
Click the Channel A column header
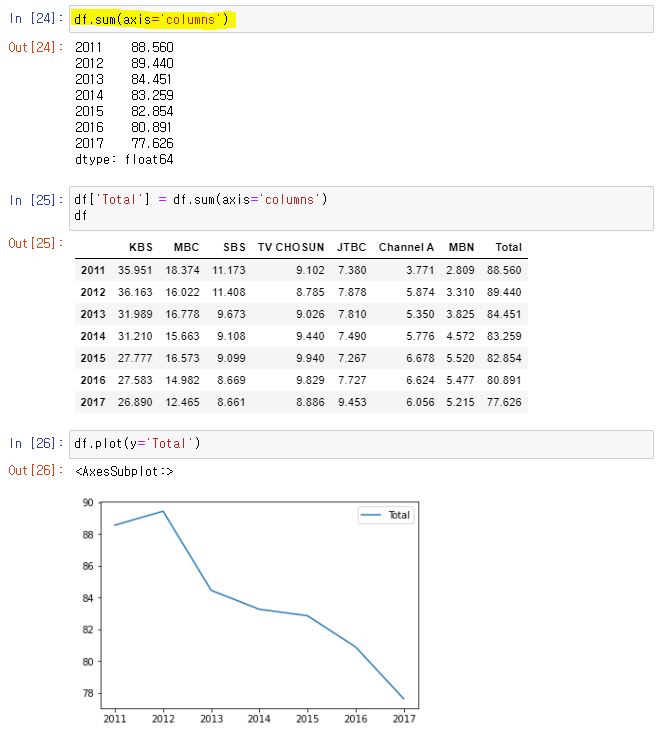click(406, 247)
